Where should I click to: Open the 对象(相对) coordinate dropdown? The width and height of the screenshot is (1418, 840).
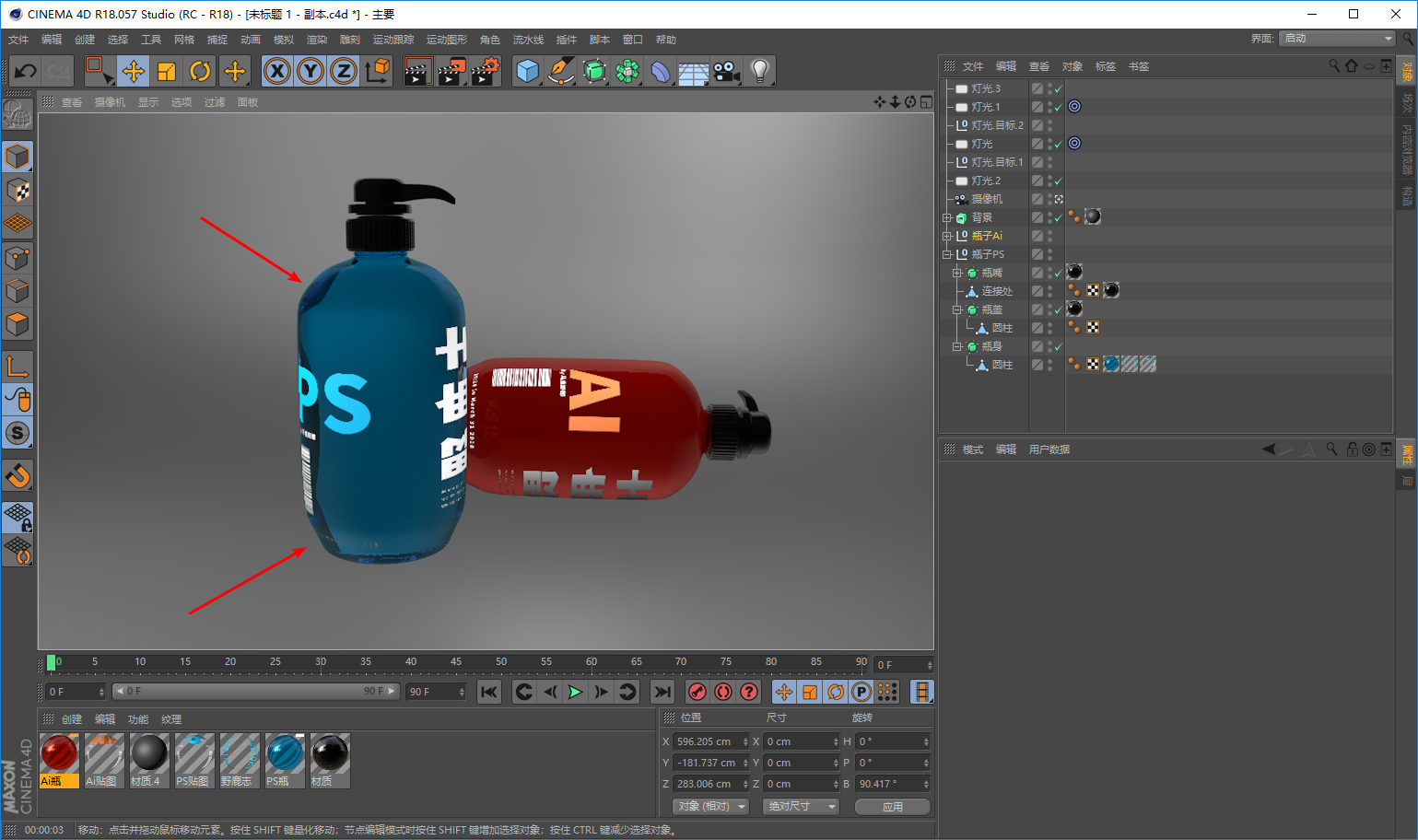[709, 806]
